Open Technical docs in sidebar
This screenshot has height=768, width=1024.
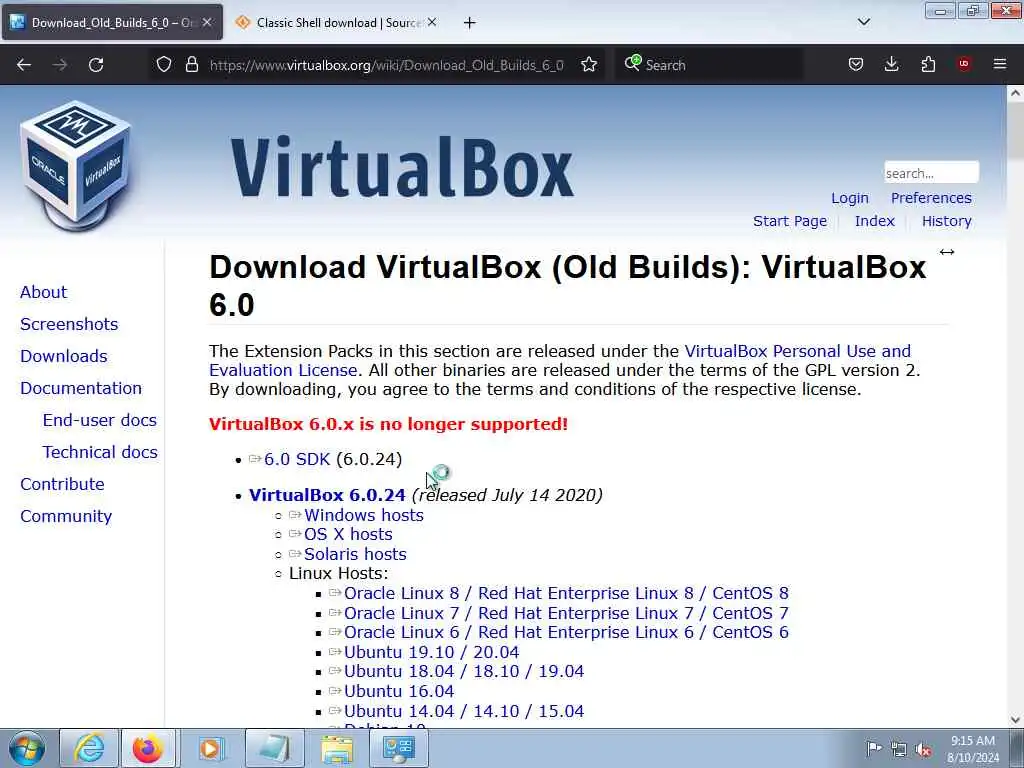[x=100, y=452]
